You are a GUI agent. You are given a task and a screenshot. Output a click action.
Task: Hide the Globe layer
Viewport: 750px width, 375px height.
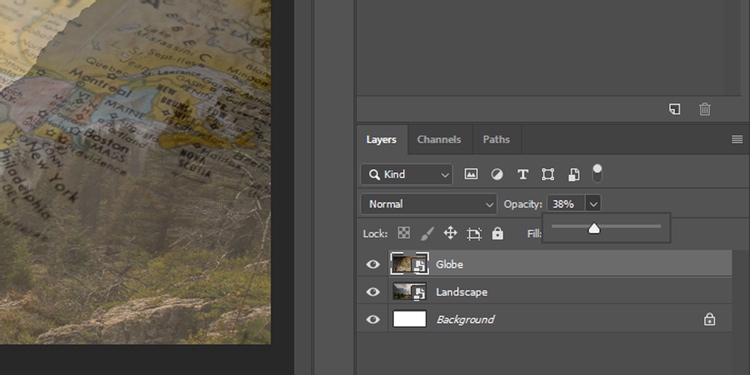click(373, 264)
